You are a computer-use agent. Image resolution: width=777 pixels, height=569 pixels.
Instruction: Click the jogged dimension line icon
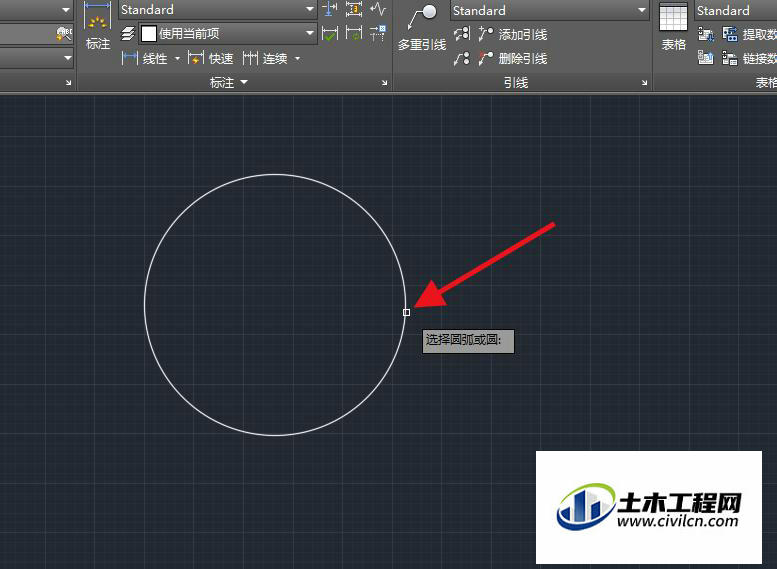[378, 9]
